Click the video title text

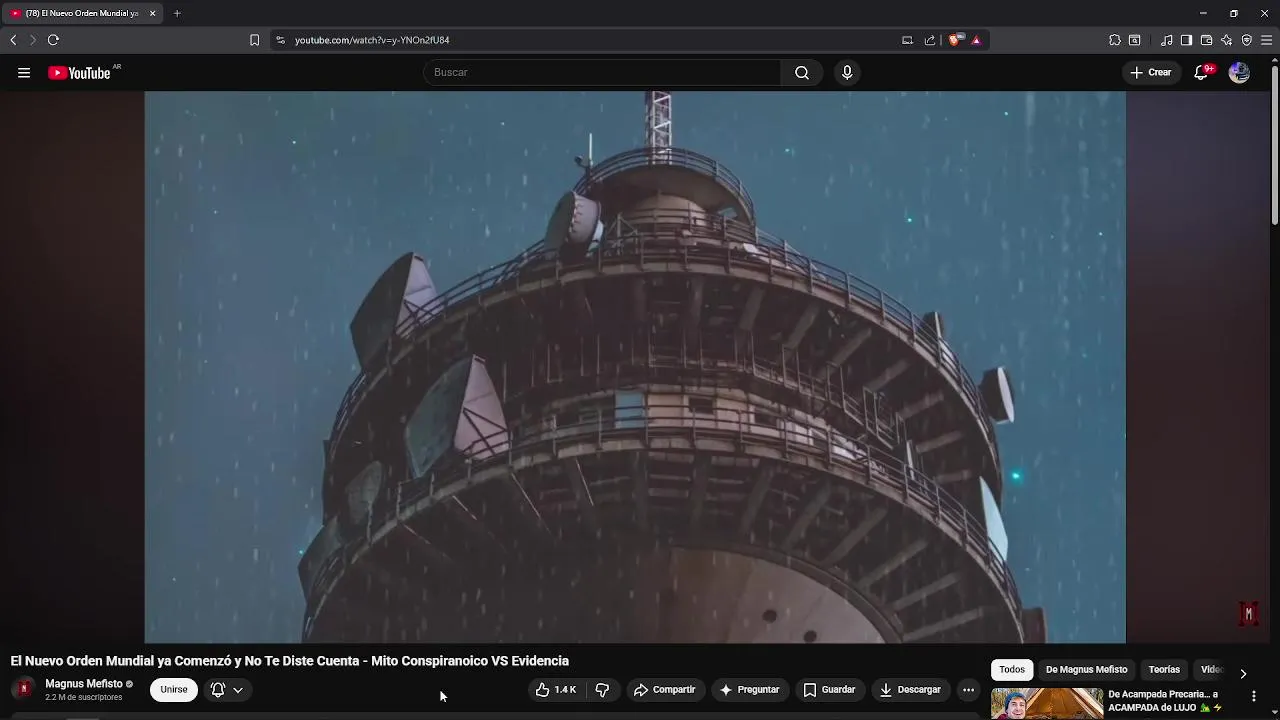(x=290, y=661)
